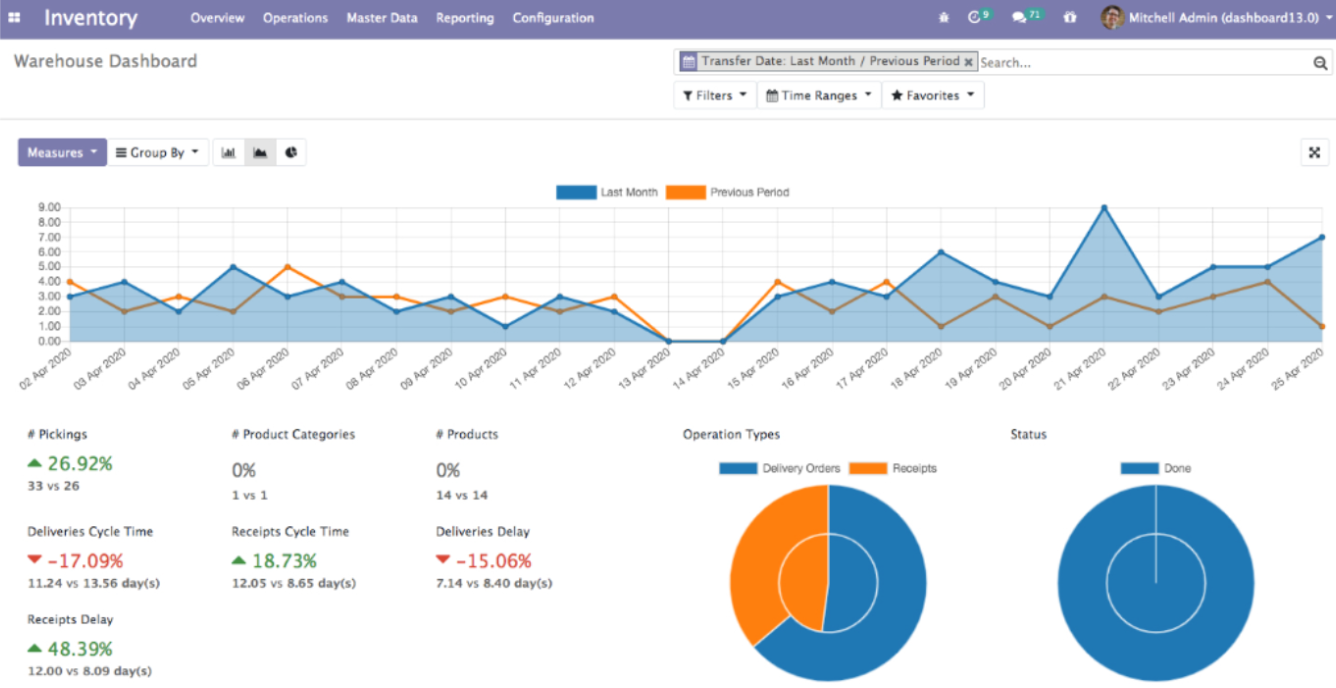Viewport: 1336px width, 688px height.
Task: Toggle Previous Period legend swatch
Action: pos(686,192)
